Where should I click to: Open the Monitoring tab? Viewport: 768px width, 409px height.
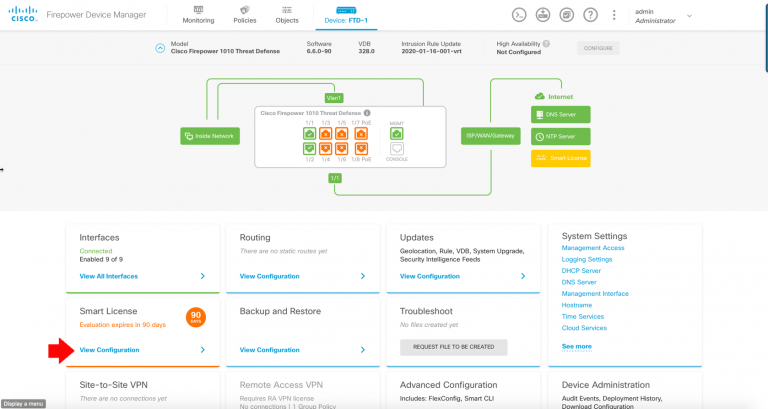point(198,15)
